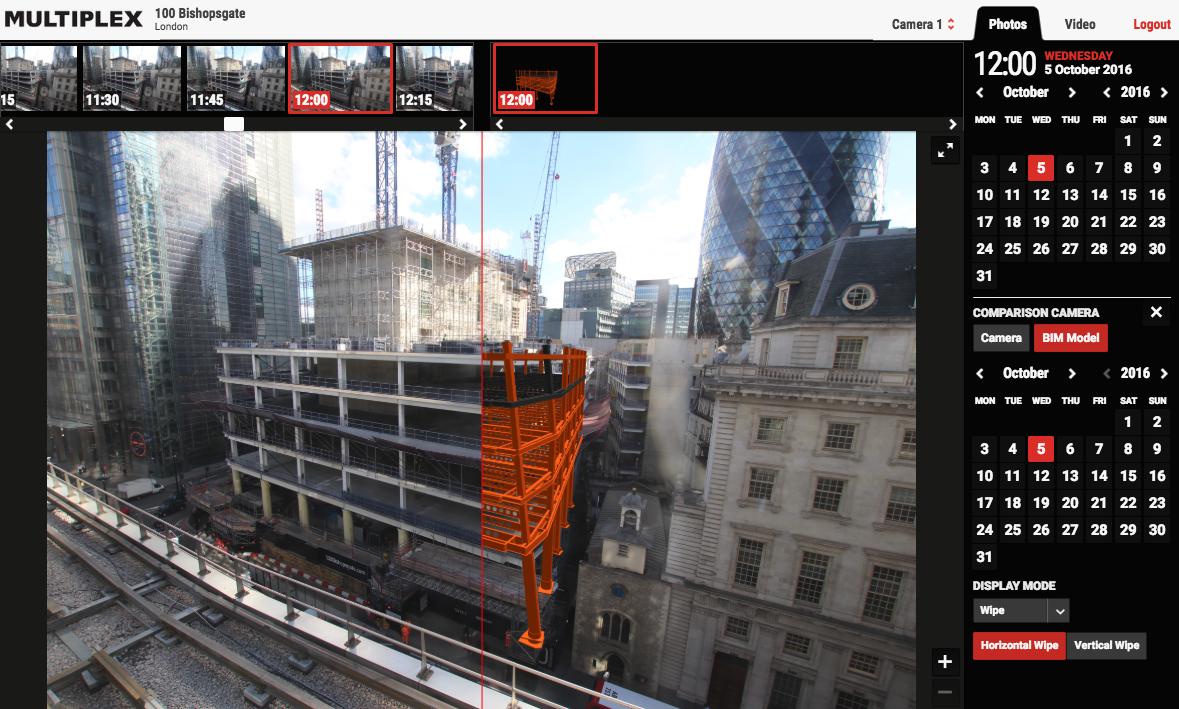Select October 19 on the top calendar
The height and width of the screenshot is (709, 1179).
(1040, 222)
